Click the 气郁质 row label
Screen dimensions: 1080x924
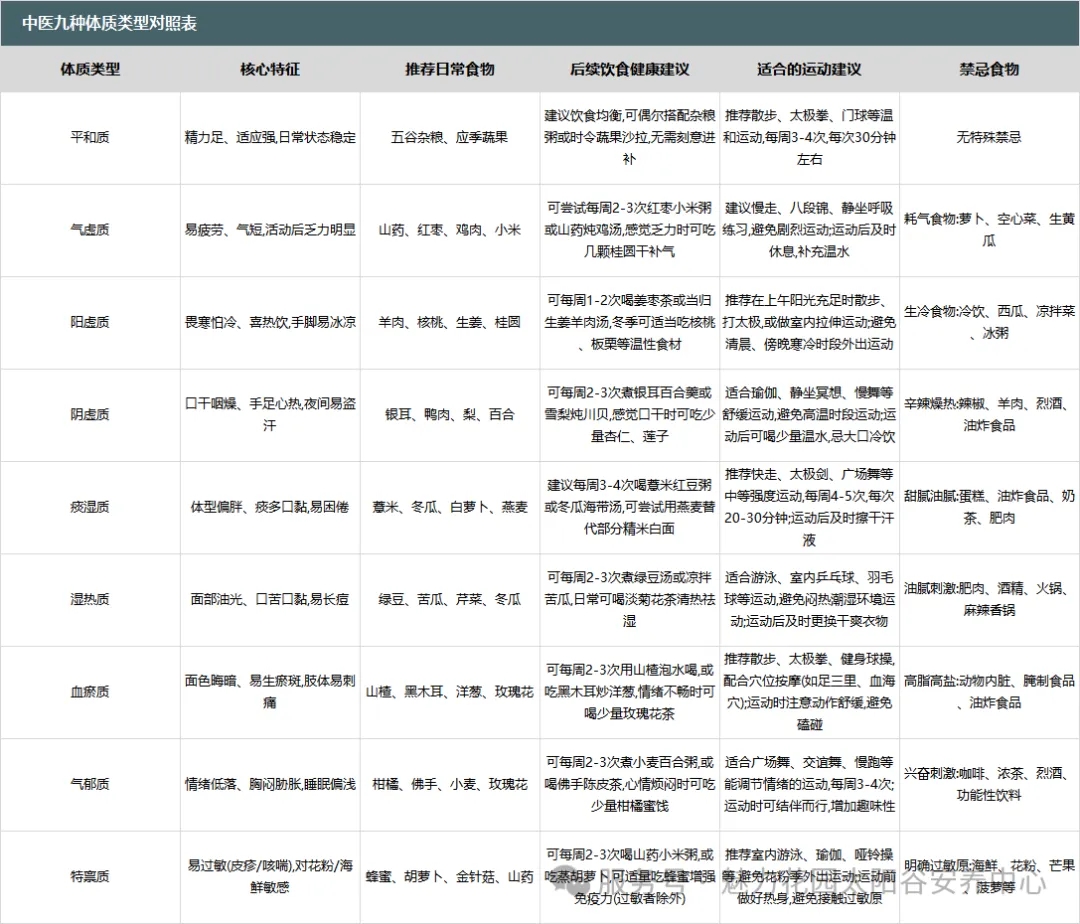coord(90,784)
